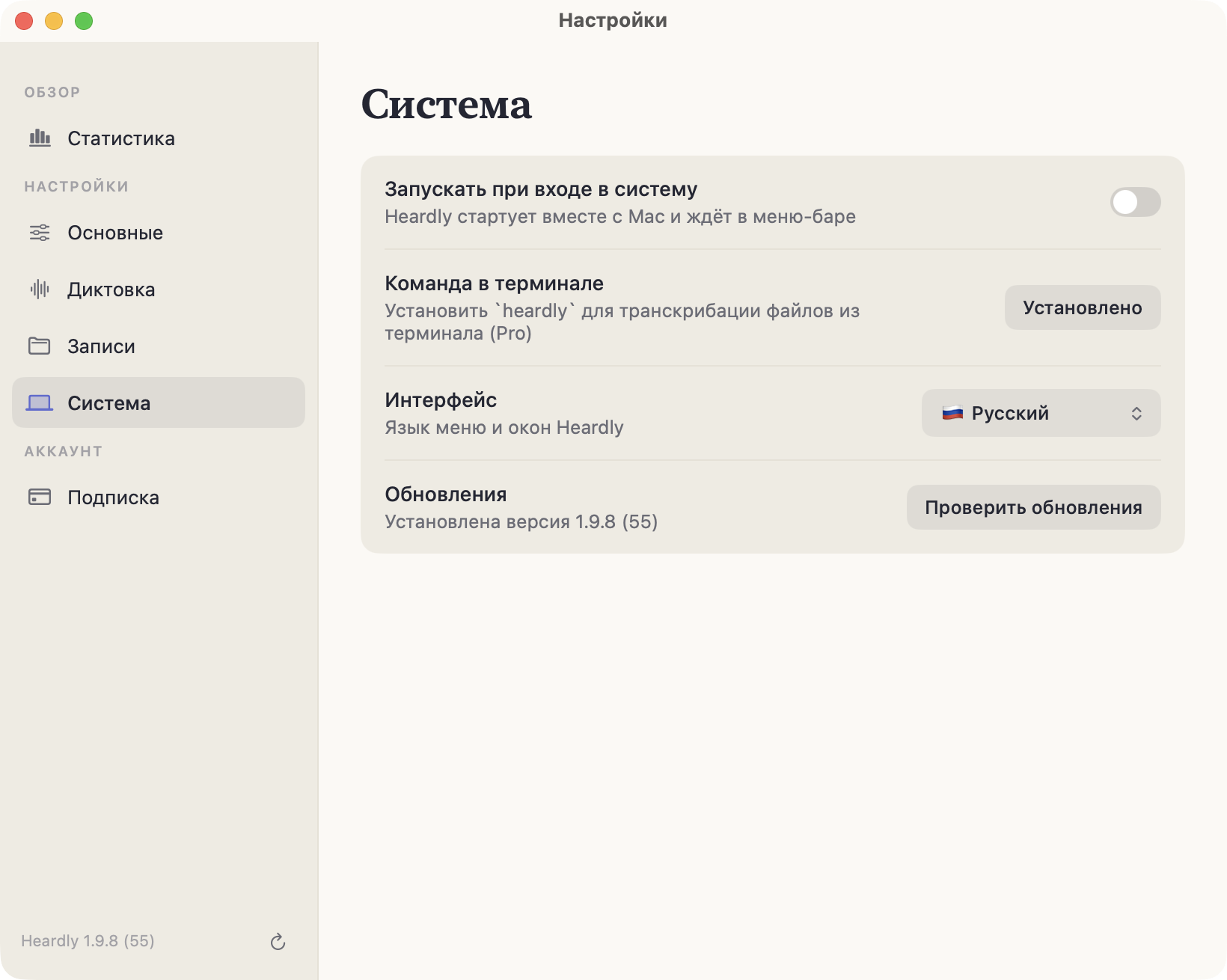Image resolution: width=1227 pixels, height=980 pixels.
Task: Open the Статистика section
Action: pyautogui.click(x=159, y=138)
